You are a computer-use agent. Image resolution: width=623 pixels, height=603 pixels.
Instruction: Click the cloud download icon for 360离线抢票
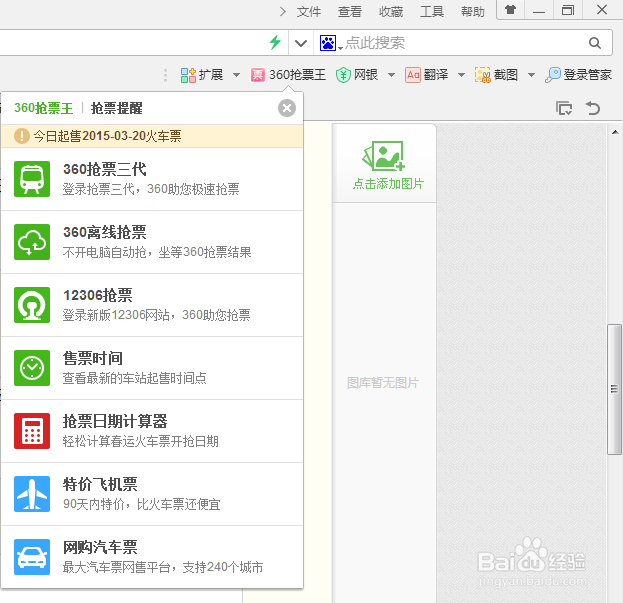[x=32, y=242]
